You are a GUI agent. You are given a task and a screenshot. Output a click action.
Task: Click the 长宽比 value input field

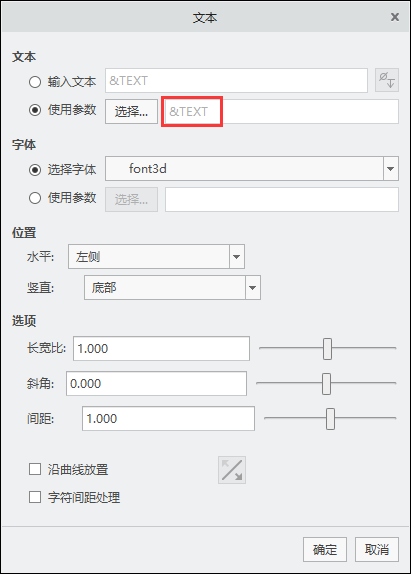[161, 348]
